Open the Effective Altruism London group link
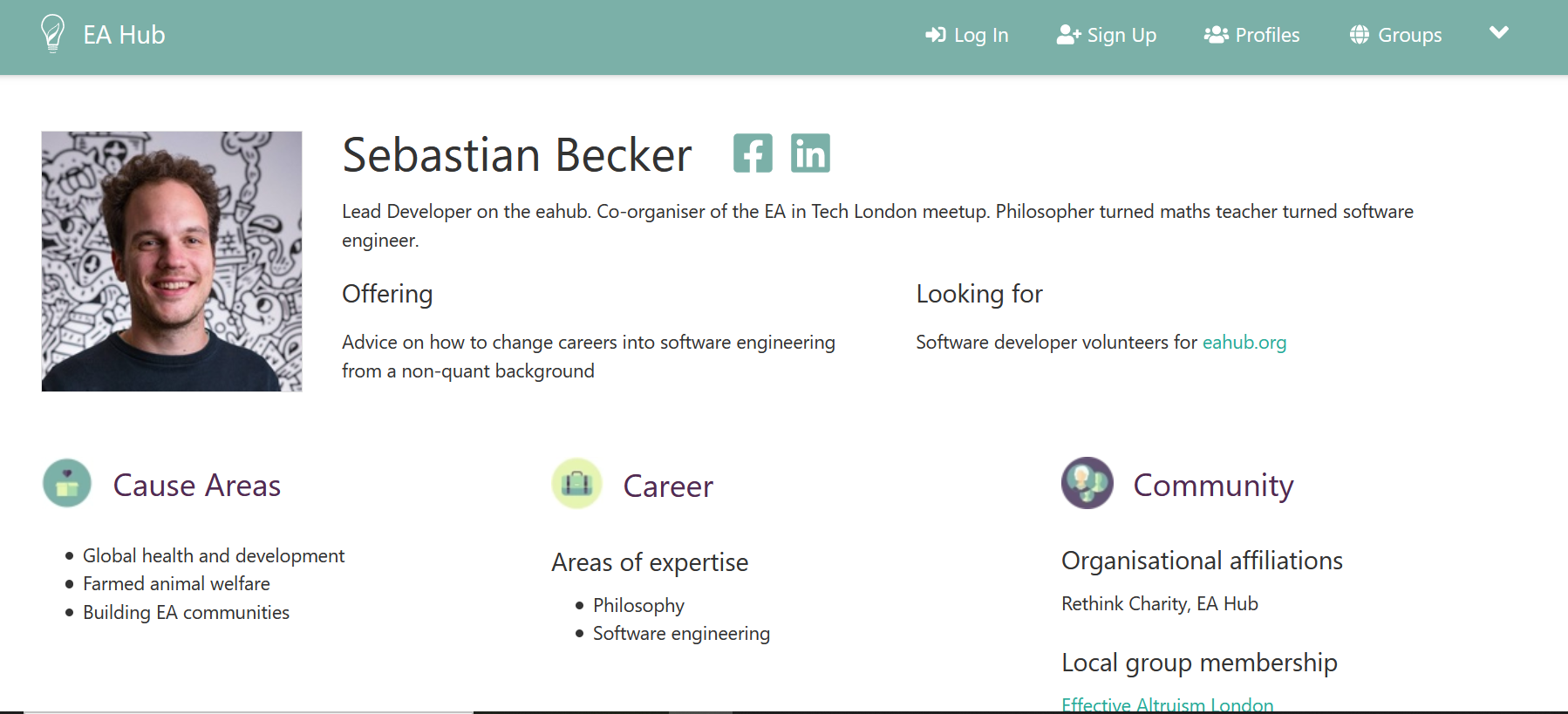 tap(1167, 704)
